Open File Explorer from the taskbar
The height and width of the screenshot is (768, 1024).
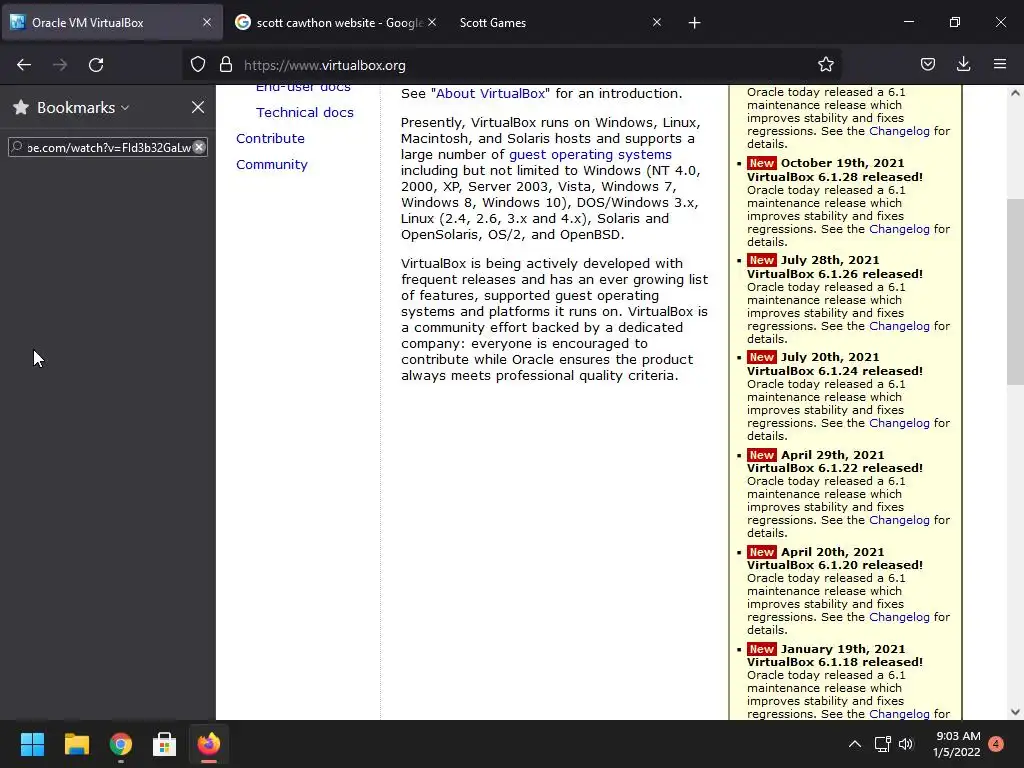(76, 744)
